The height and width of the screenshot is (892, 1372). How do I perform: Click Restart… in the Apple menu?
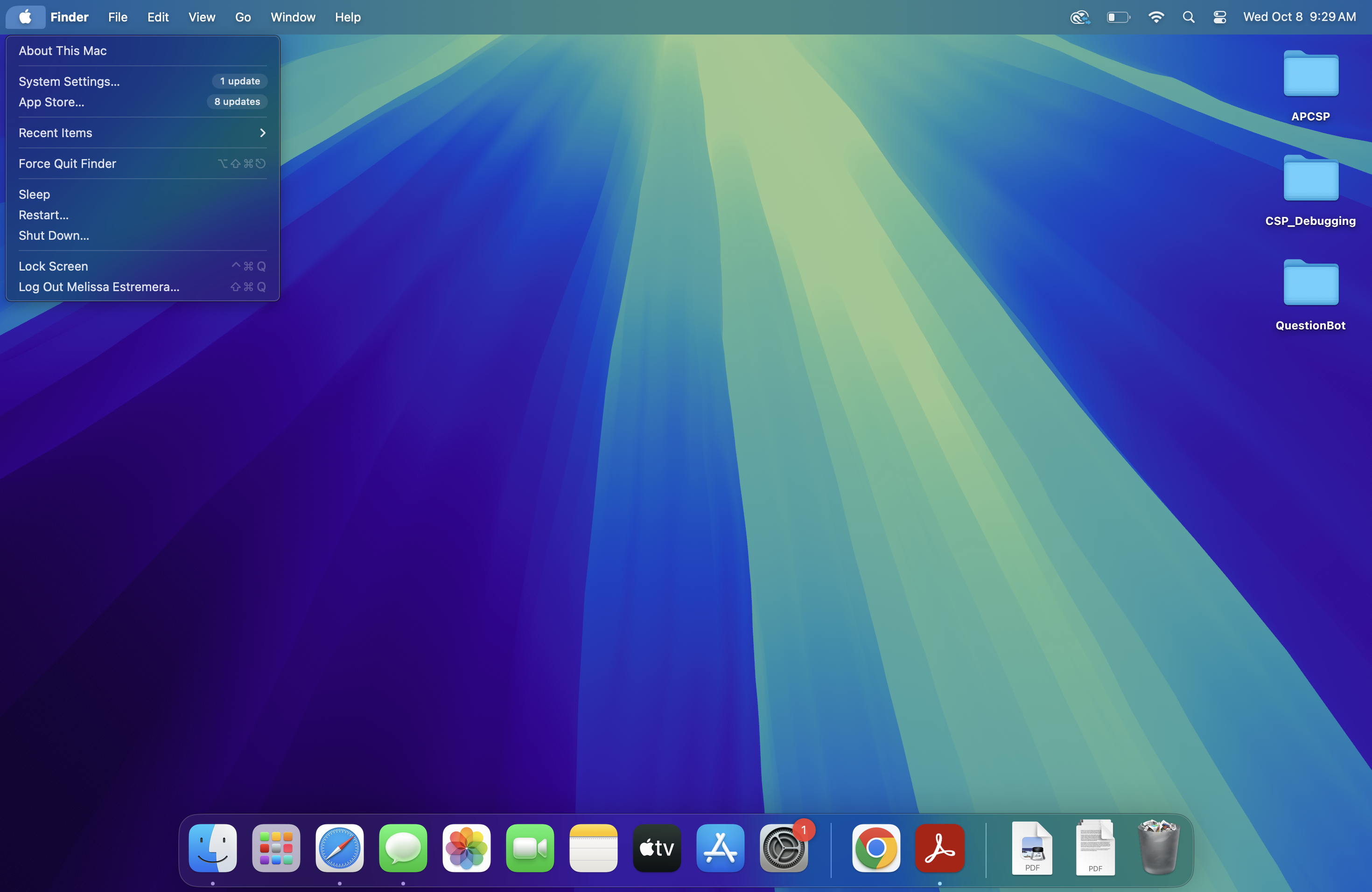[44, 215]
